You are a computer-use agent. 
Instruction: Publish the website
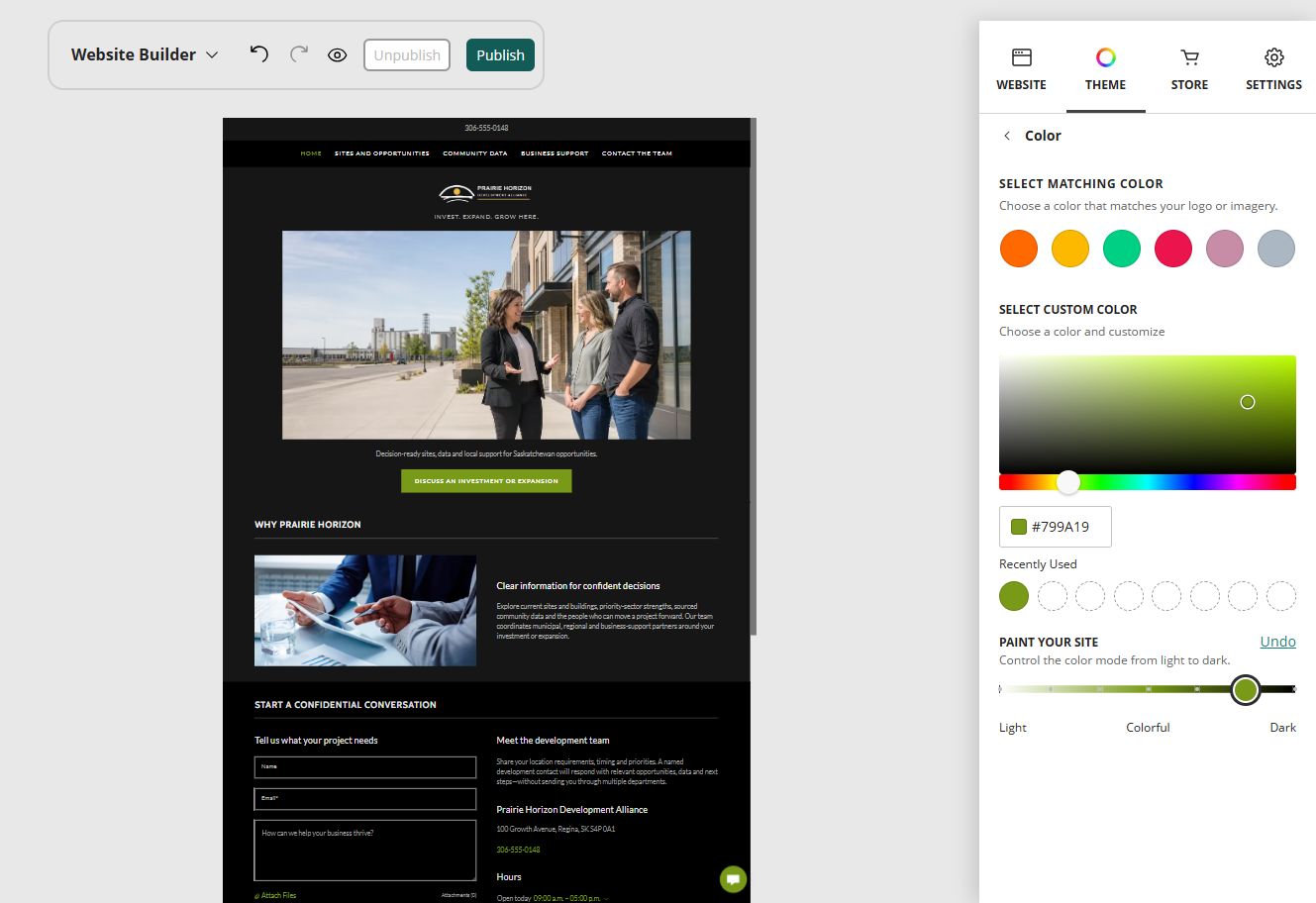point(500,55)
